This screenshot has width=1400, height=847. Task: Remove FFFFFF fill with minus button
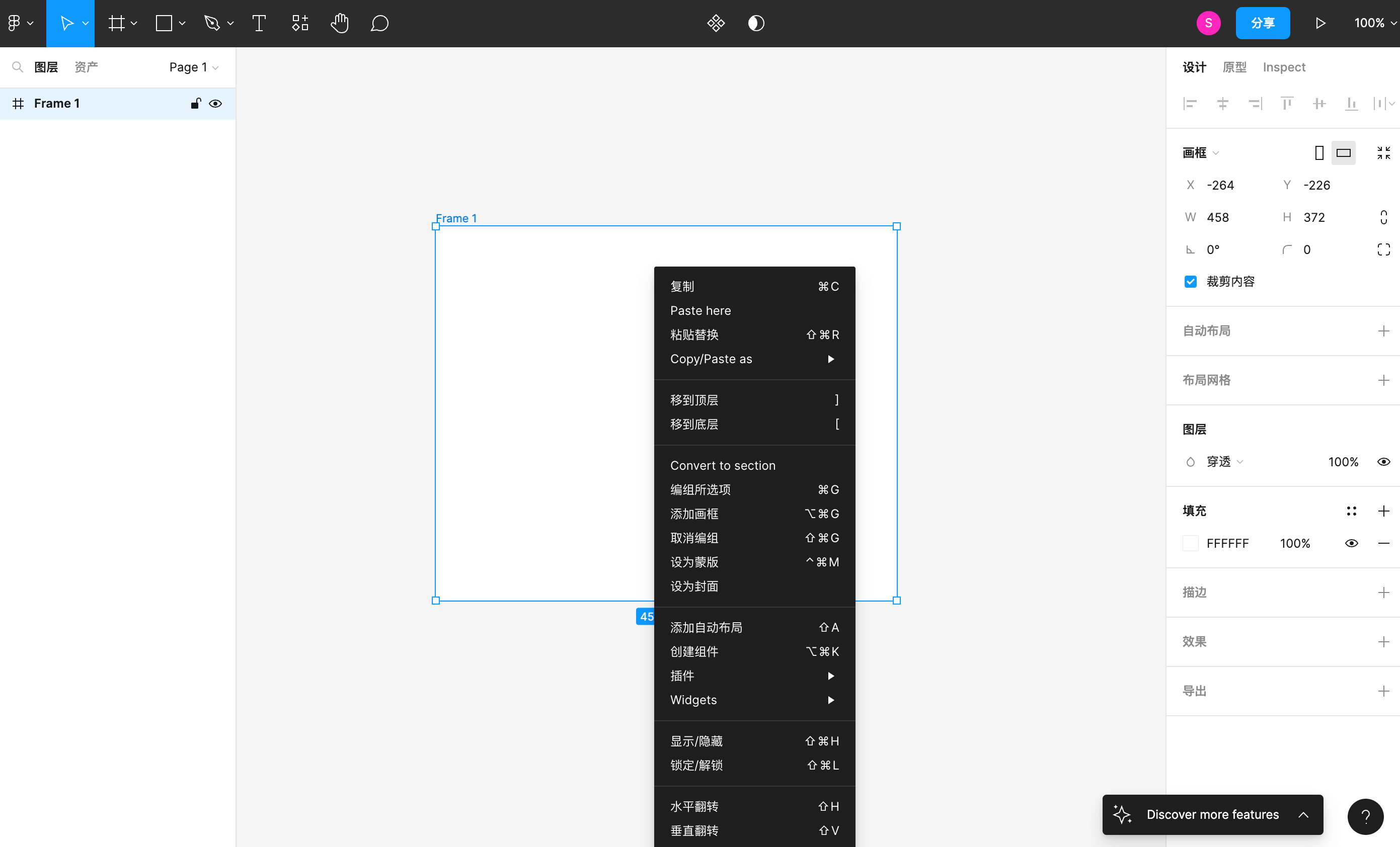point(1383,543)
